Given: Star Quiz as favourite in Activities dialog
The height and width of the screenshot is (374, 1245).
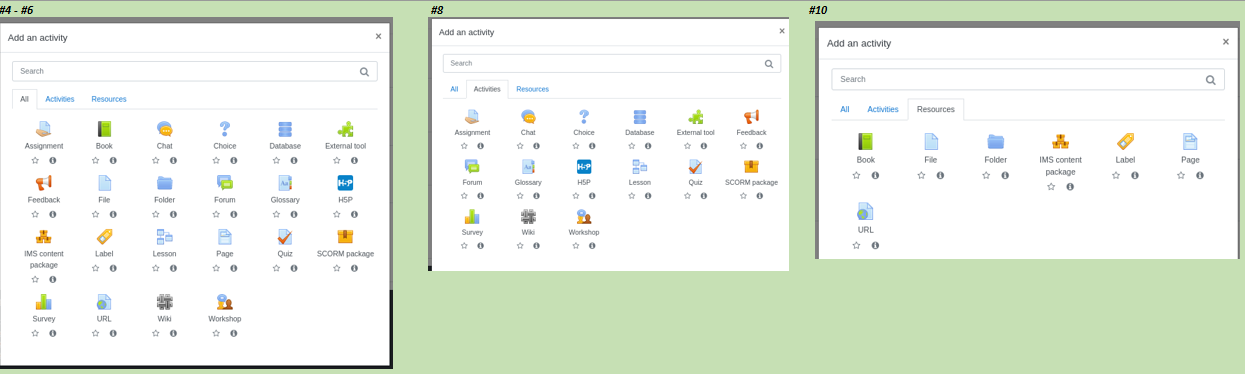Looking at the screenshot, I should click(687, 196).
